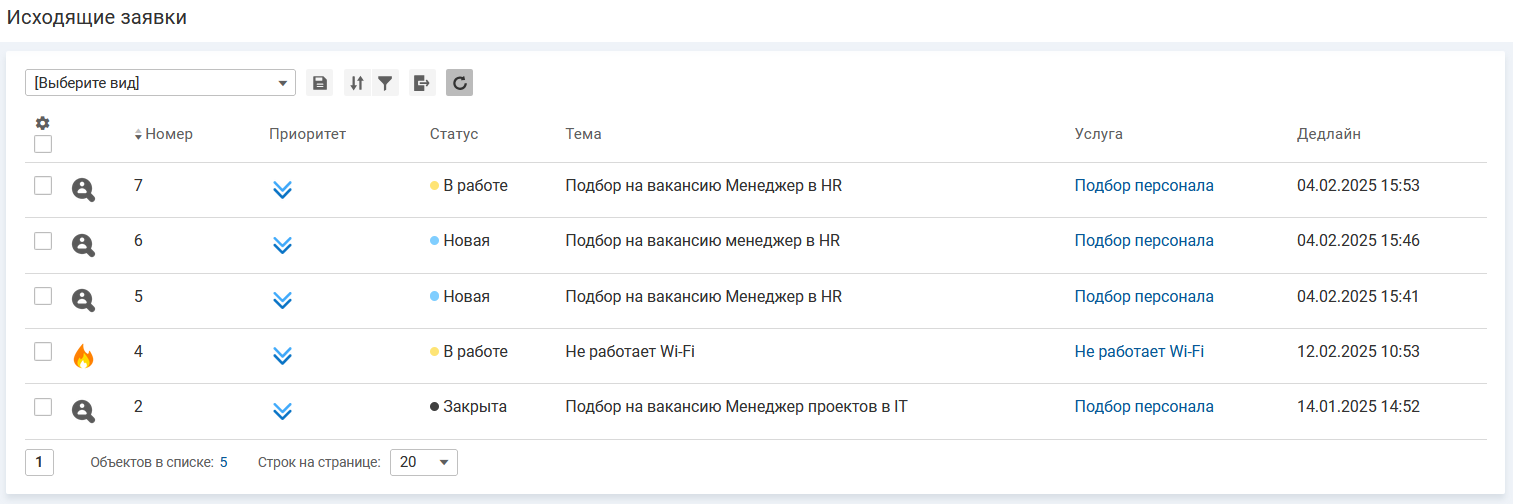This screenshot has height=504, width=1513.
Task: Tick the select-all checkbox in the header
Action: pos(43,144)
